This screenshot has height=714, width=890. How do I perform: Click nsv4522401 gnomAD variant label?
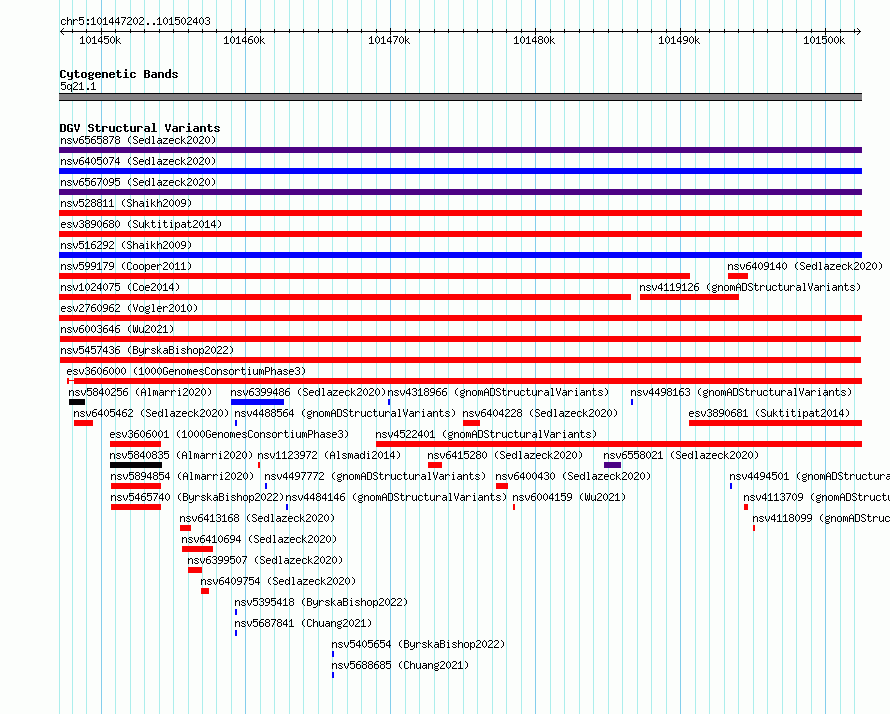click(486, 434)
